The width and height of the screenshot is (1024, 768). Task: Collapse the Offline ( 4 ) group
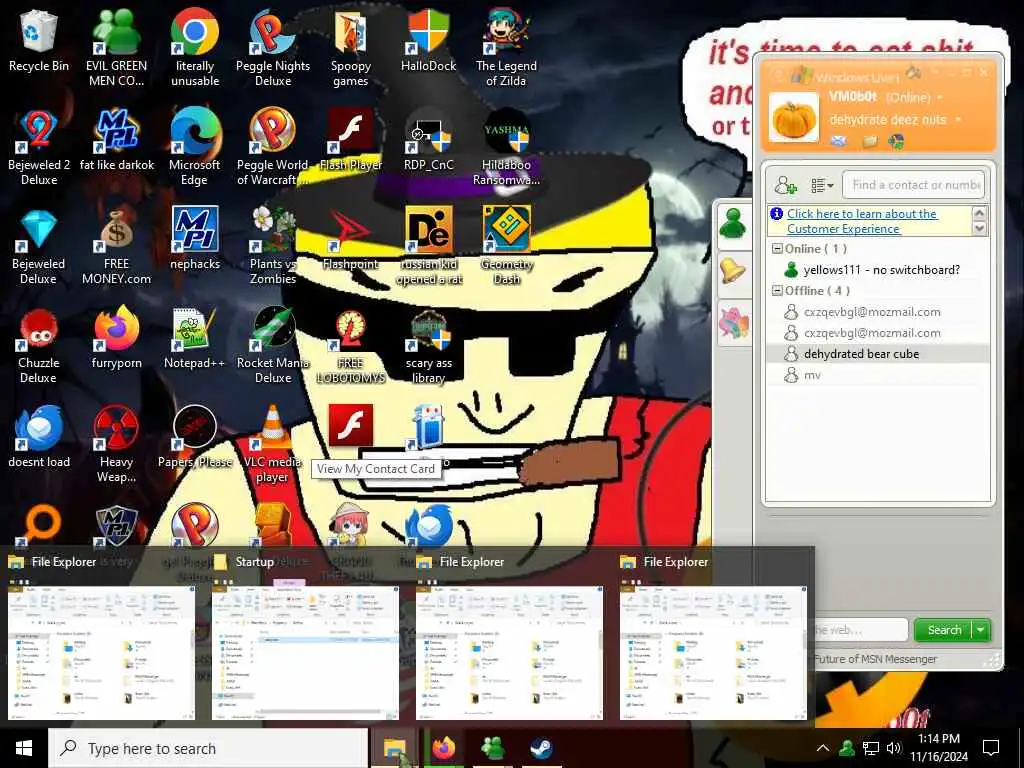coord(777,291)
